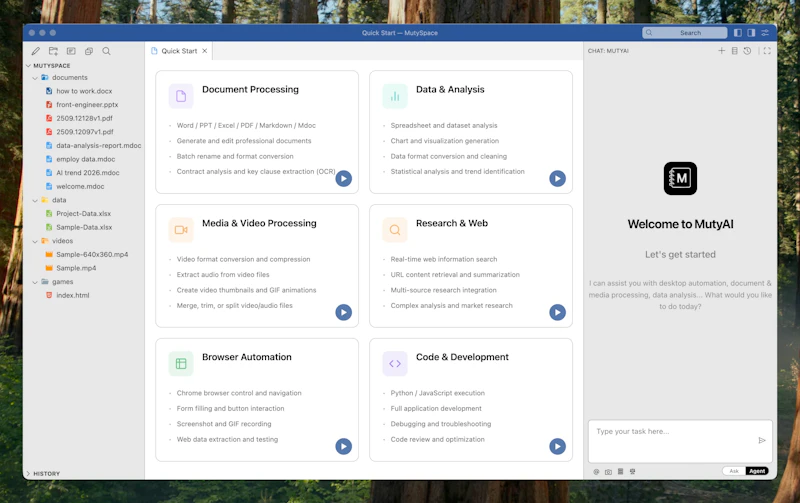Open data-analysis-report.mdoc
The height and width of the screenshot is (503, 800).
pos(98,145)
